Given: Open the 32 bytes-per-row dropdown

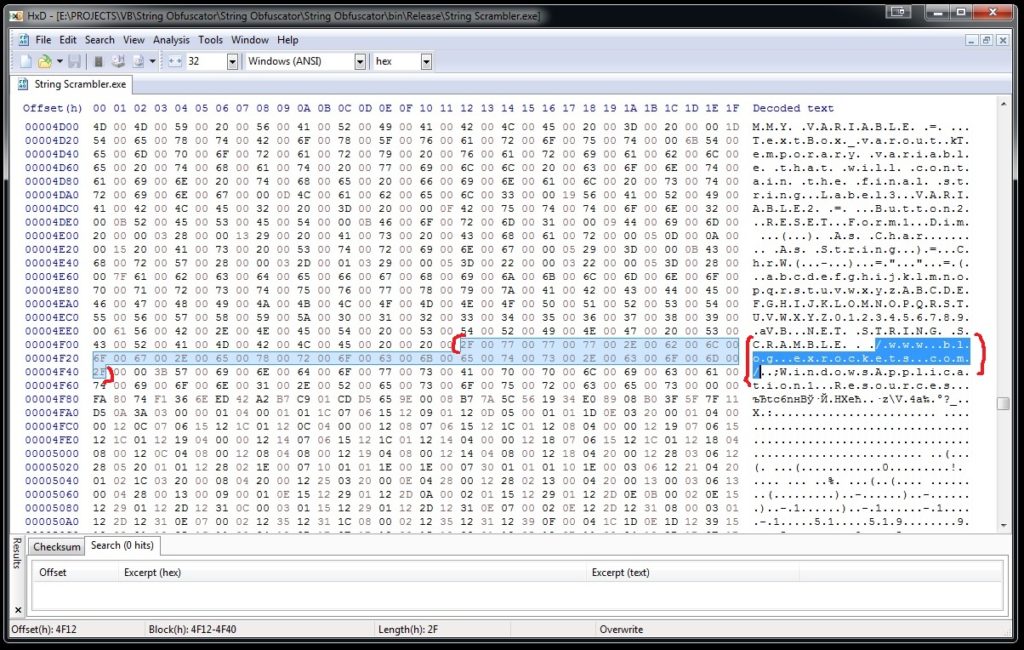Looking at the screenshot, I should [233, 60].
